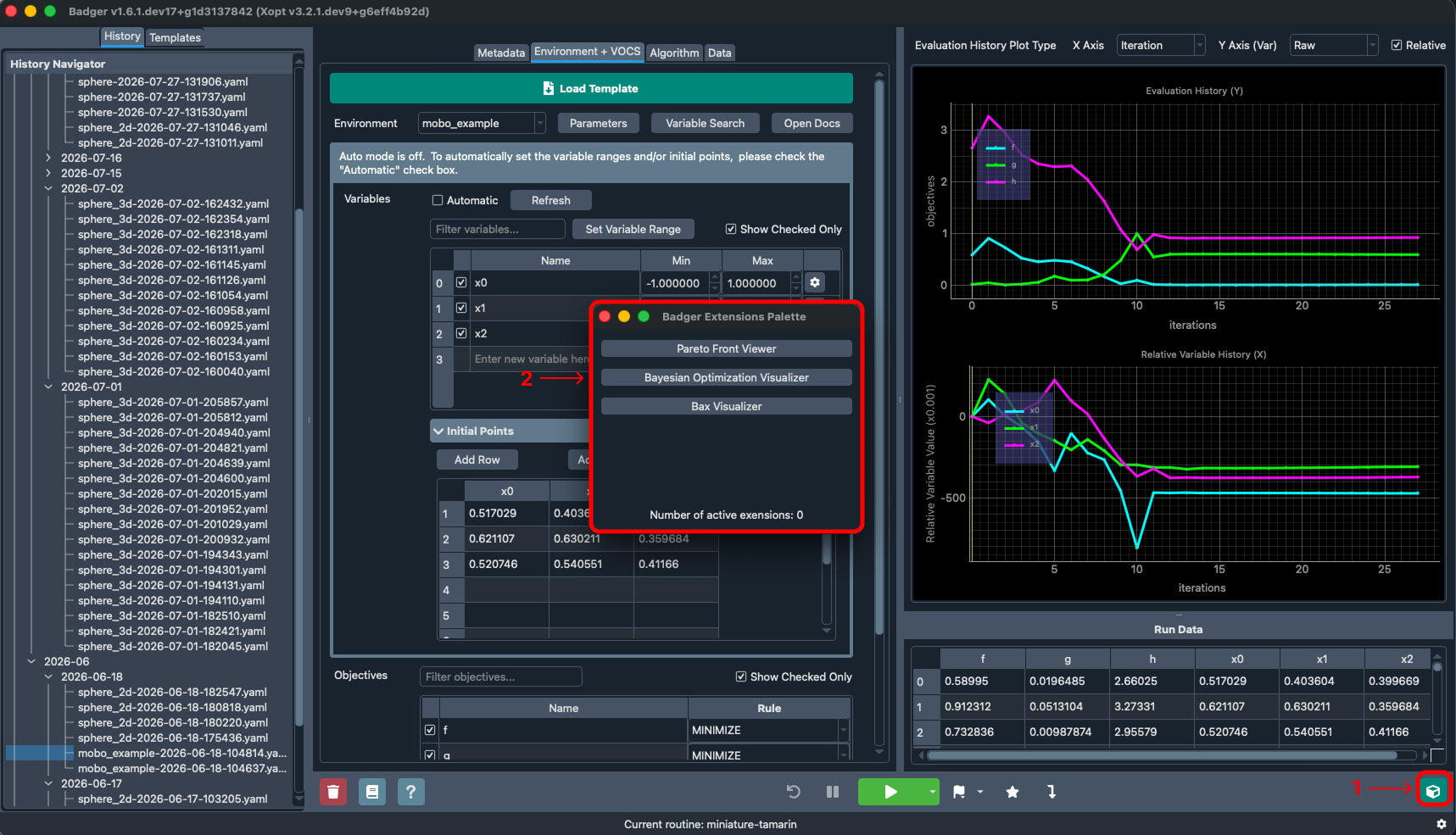Click the Variable Search button
The width and height of the screenshot is (1456, 835).
point(706,123)
